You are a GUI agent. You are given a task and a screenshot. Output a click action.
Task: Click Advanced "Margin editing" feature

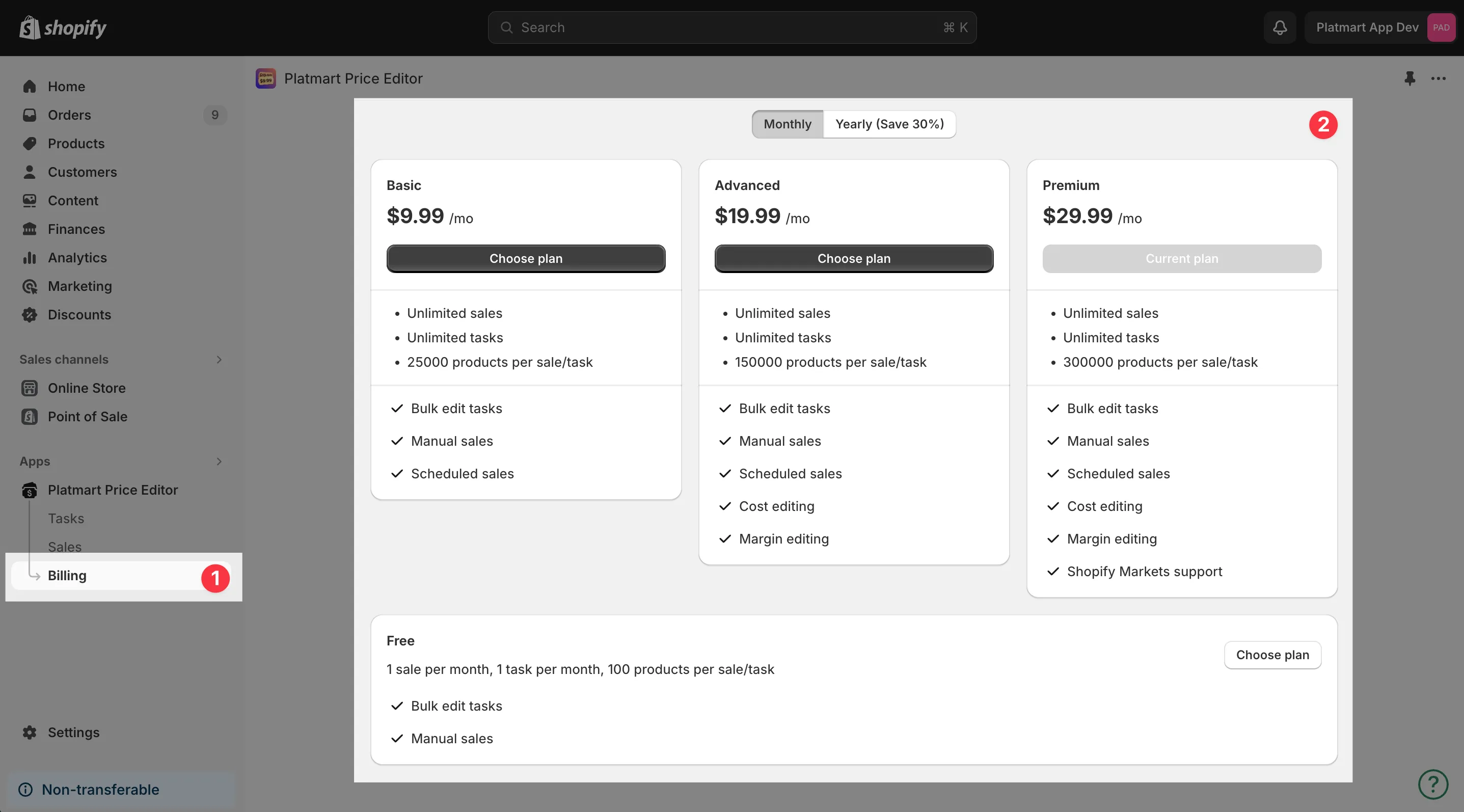click(784, 538)
